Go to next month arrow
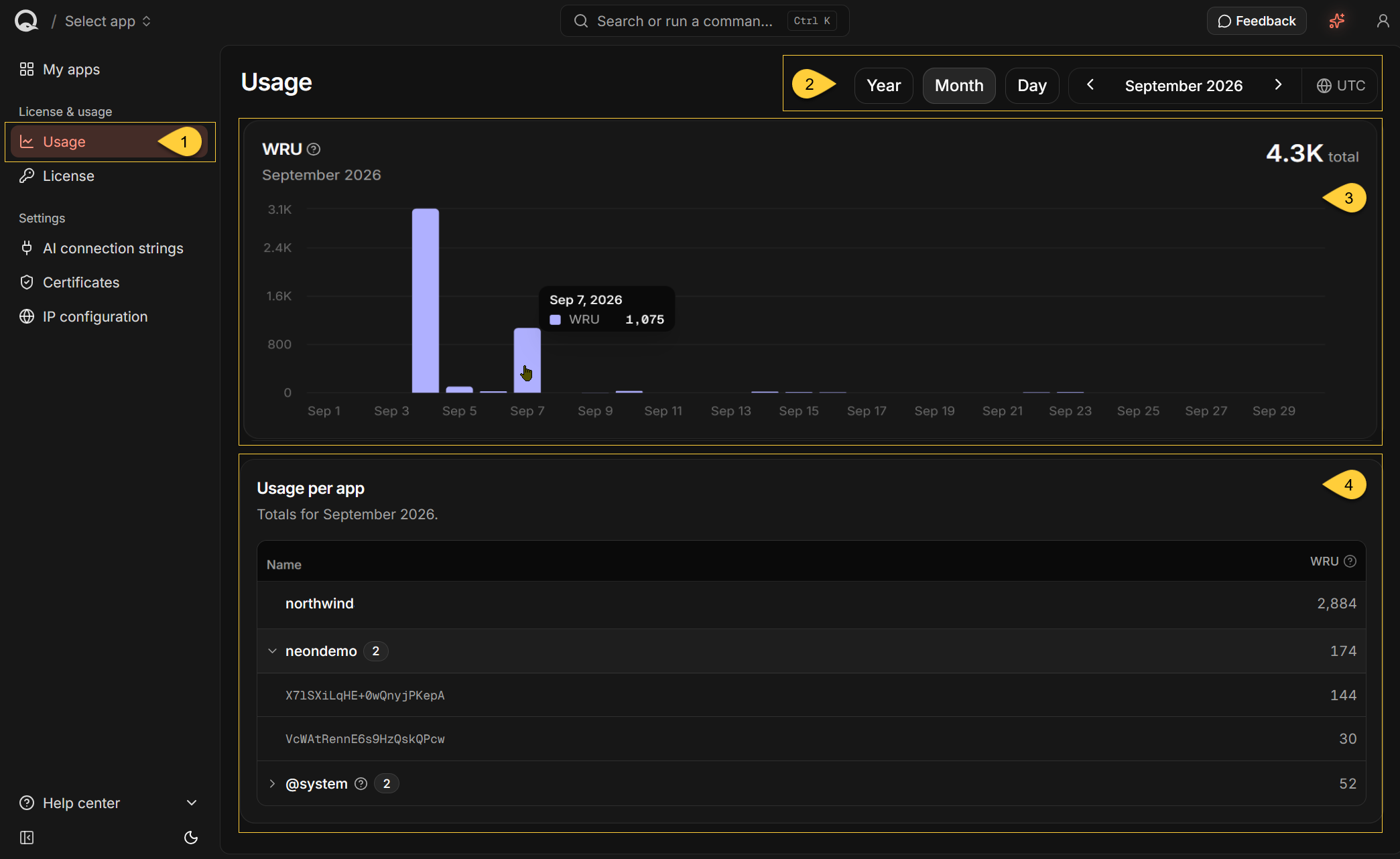1400x859 pixels. click(x=1278, y=85)
